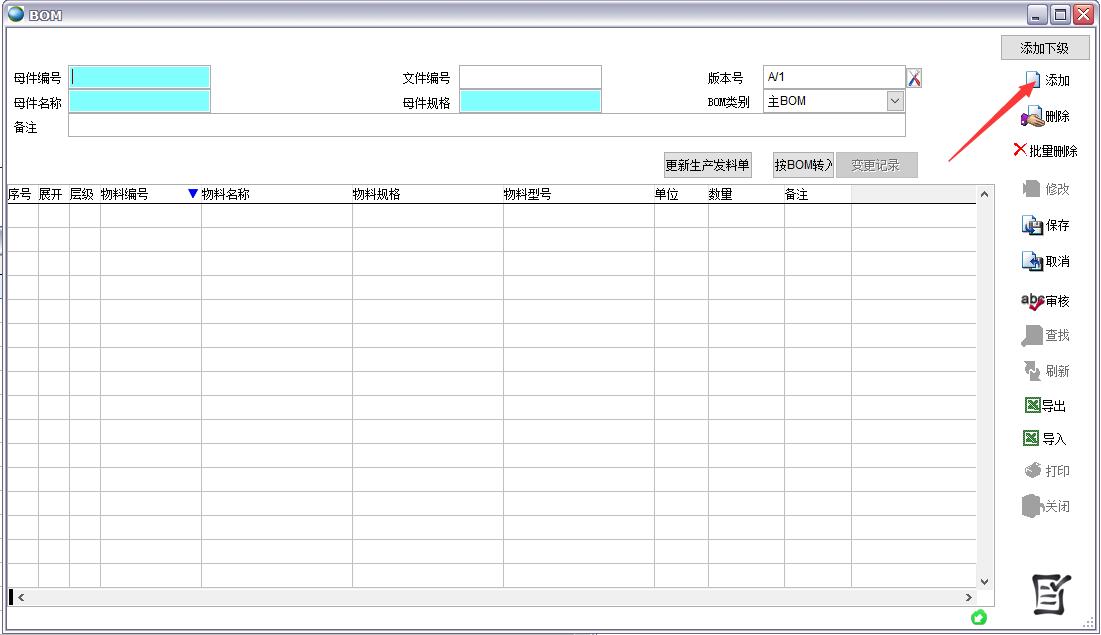1101x635 pixels.
Task: Click into the 备注 text field
Action: point(486,126)
